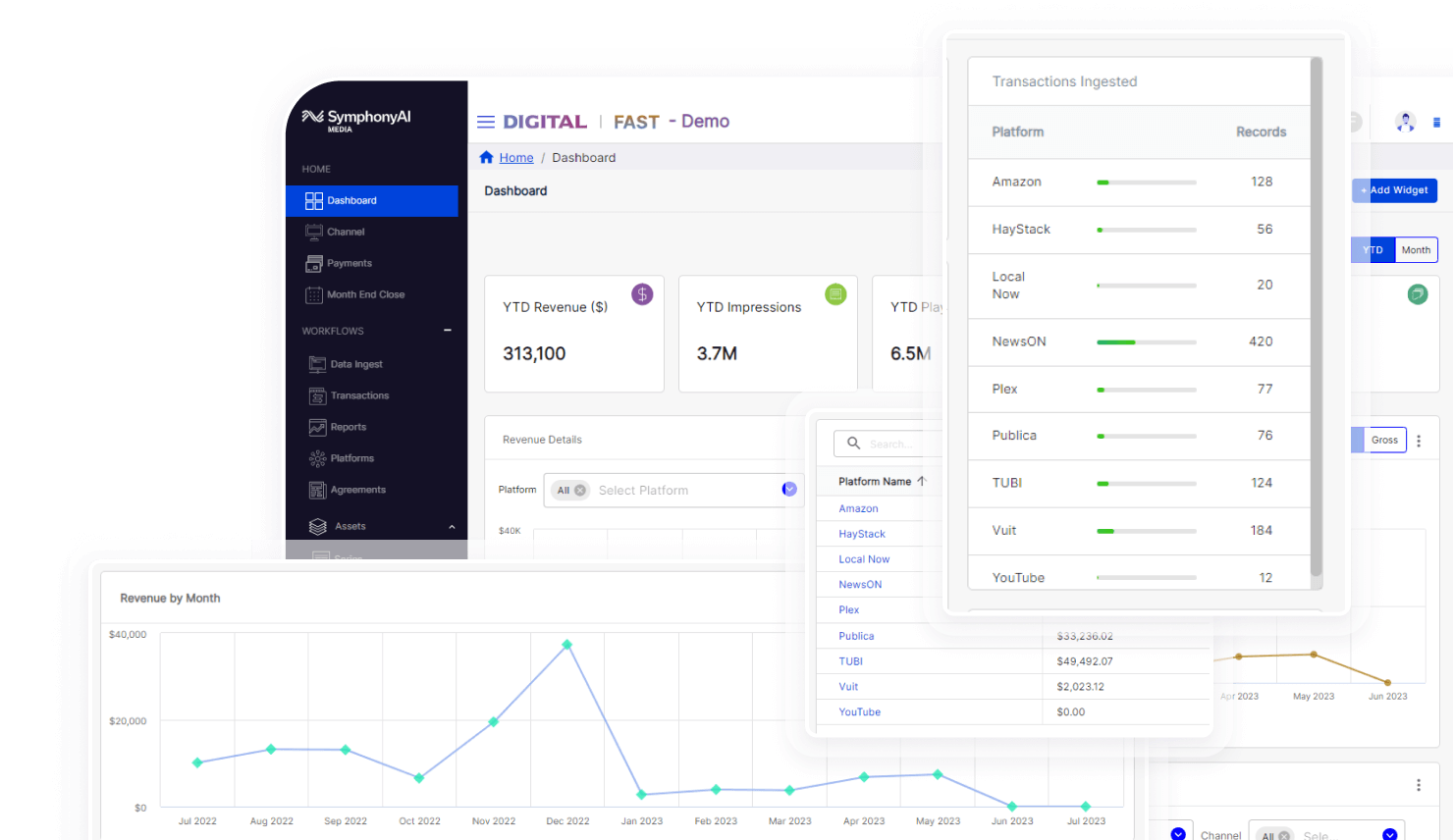This screenshot has width=1453, height=840.
Task: Click the green icon on YTD Impressions
Action: click(x=835, y=294)
